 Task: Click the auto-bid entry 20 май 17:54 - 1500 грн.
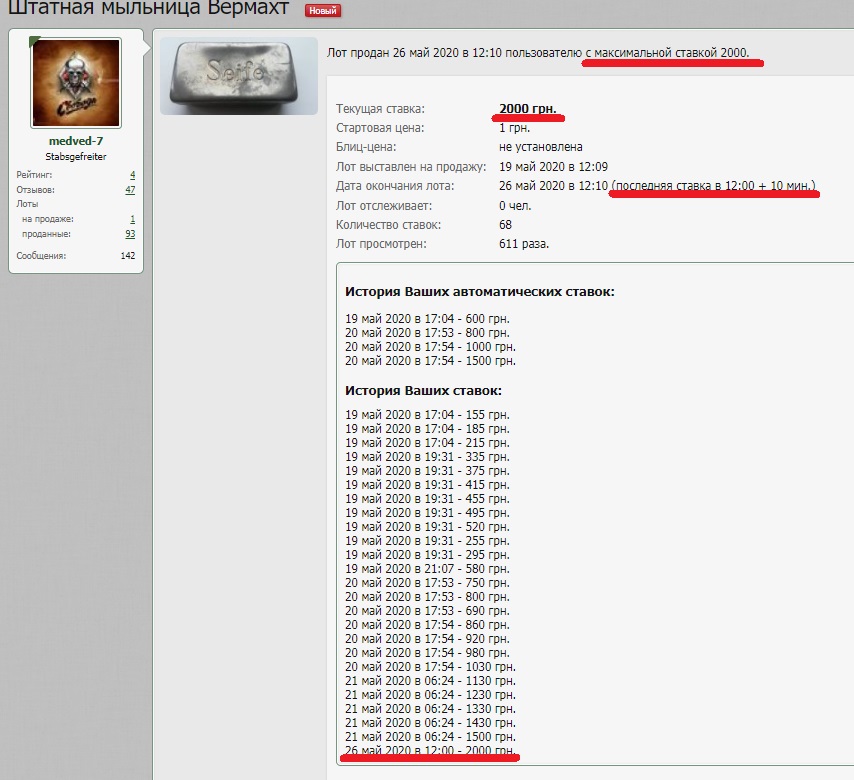(x=430, y=361)
